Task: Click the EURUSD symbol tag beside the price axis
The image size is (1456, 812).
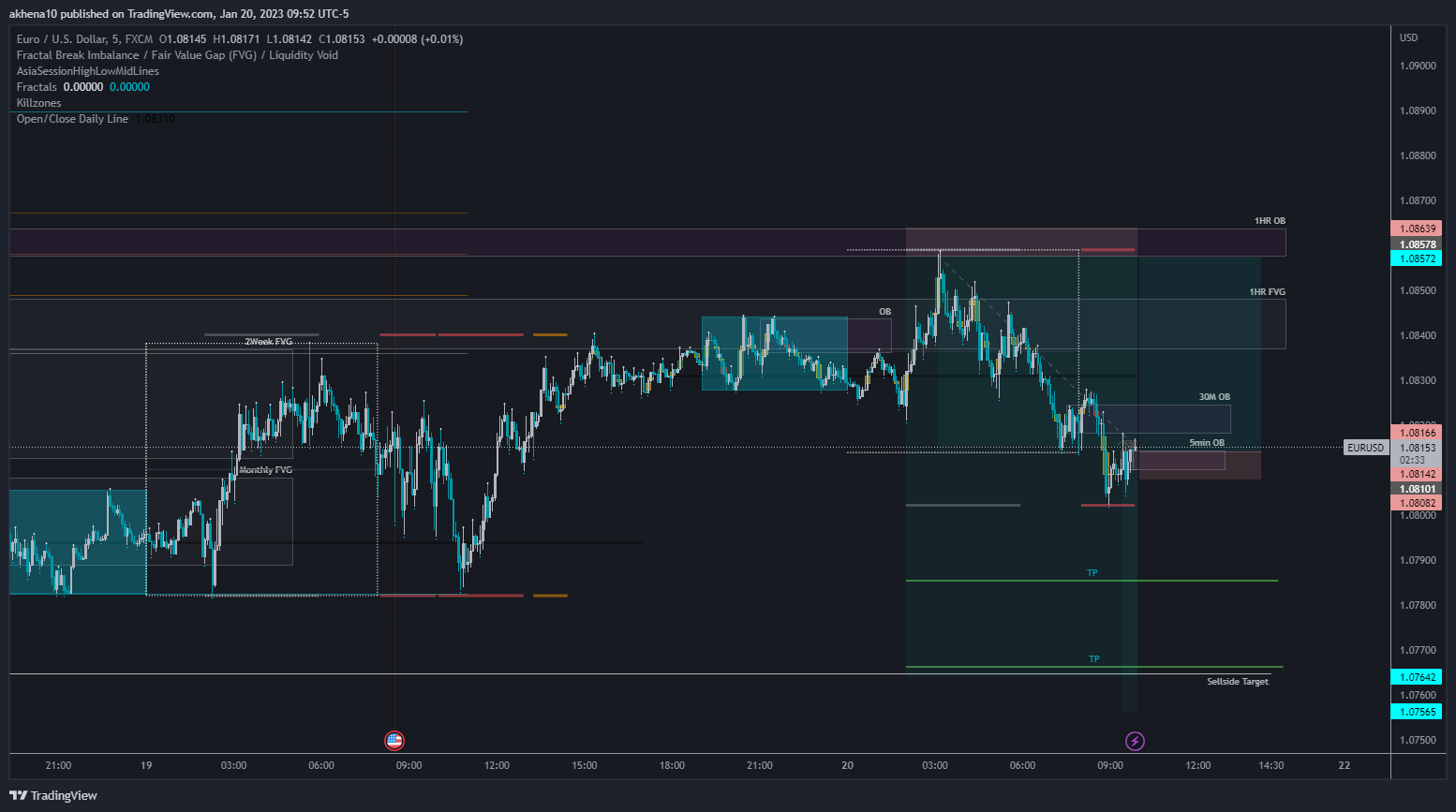Action: click(1365, 448)
